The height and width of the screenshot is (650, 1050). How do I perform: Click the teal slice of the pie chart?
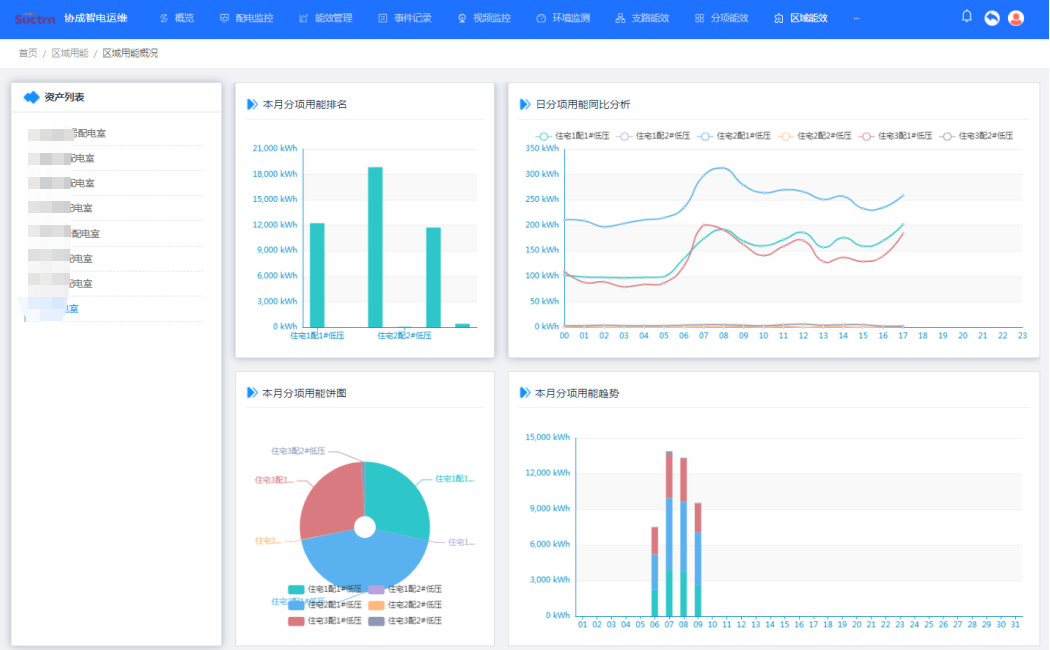pos(398,499)
